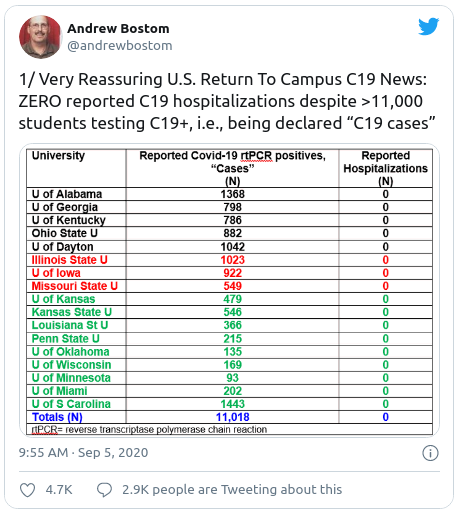
Task: Click the Totals (N) row showing 11,018
Action: 229,417
